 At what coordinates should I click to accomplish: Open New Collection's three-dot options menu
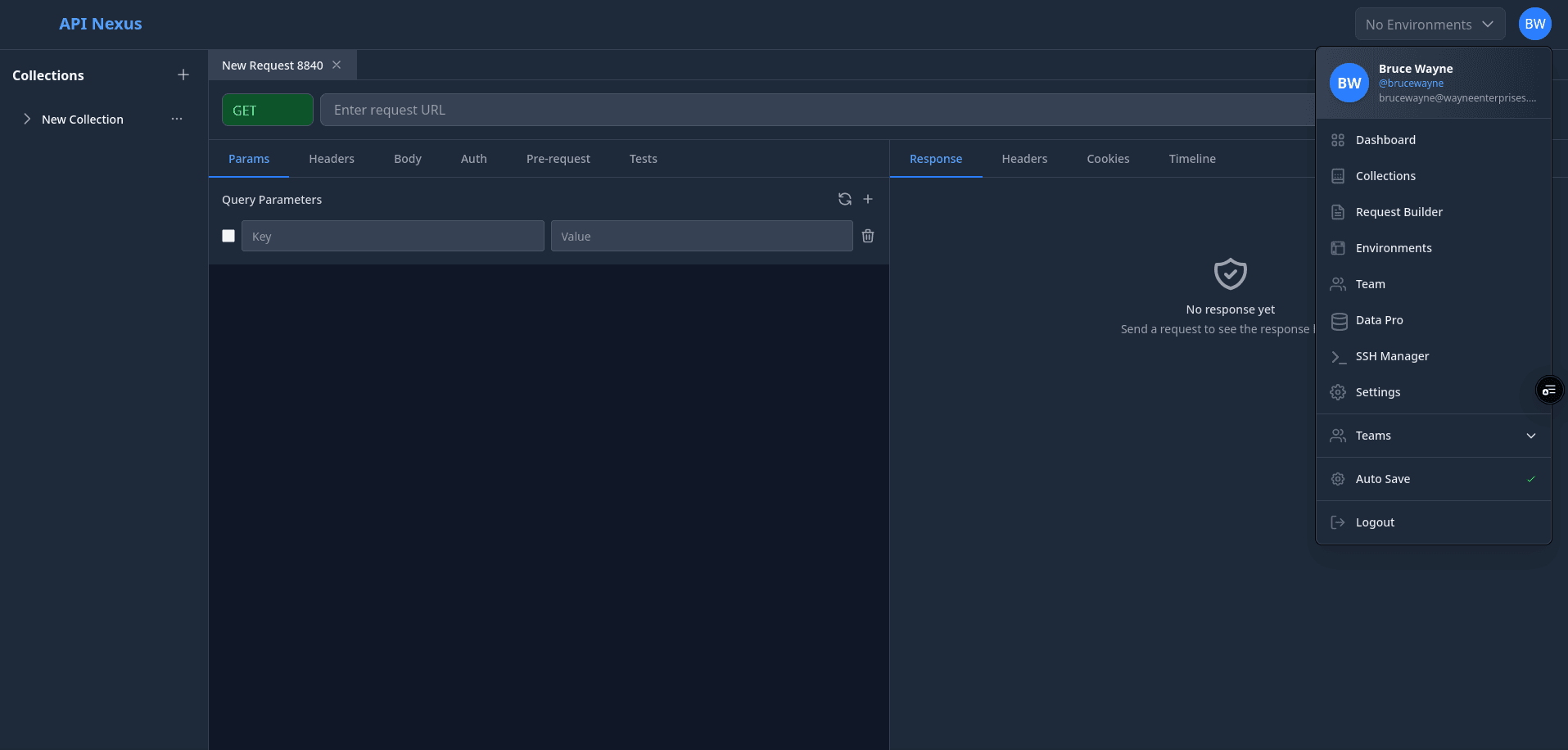pos(177,119)
